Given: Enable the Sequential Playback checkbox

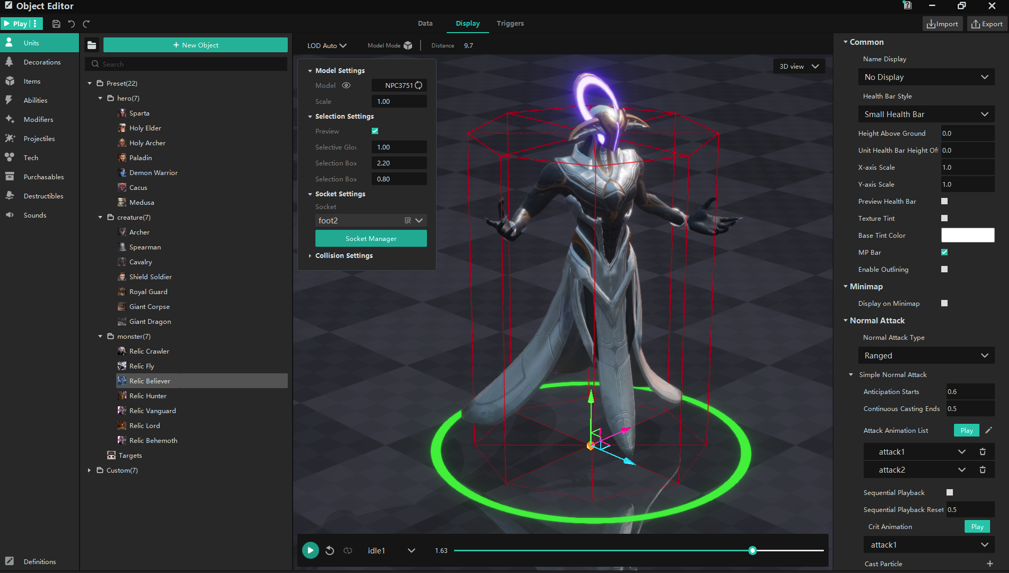Looking at the screenshot, I should (950, 493).
